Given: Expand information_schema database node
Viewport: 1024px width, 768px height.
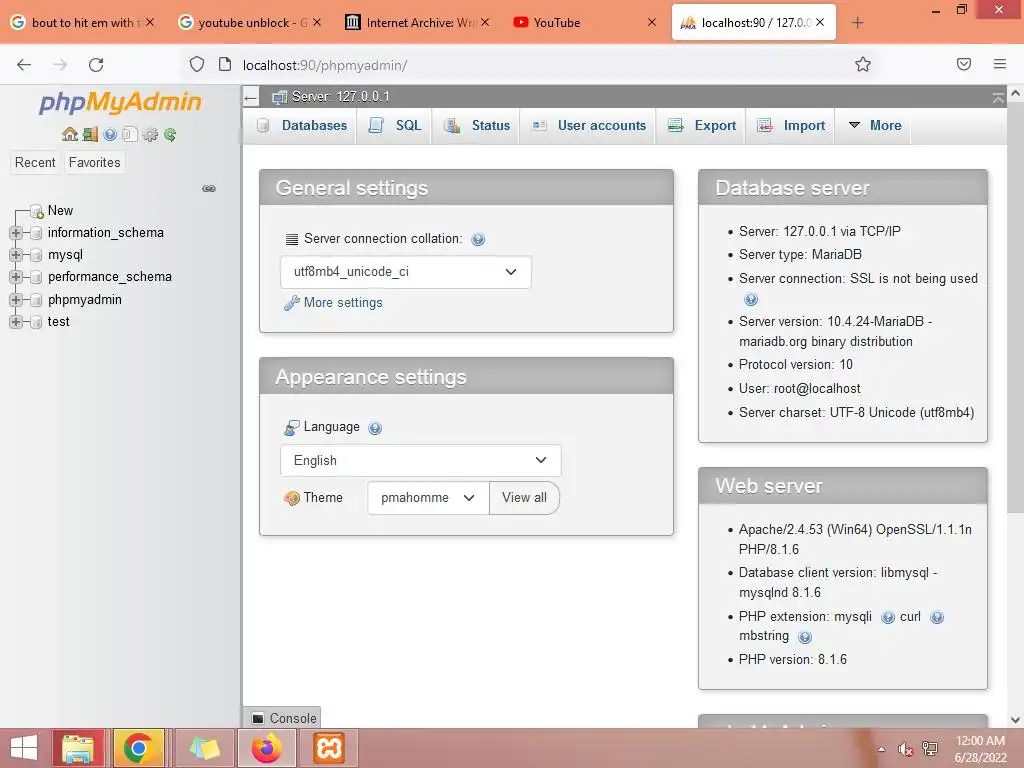Looking at the screenshot, I should click(x=16, y=232).
